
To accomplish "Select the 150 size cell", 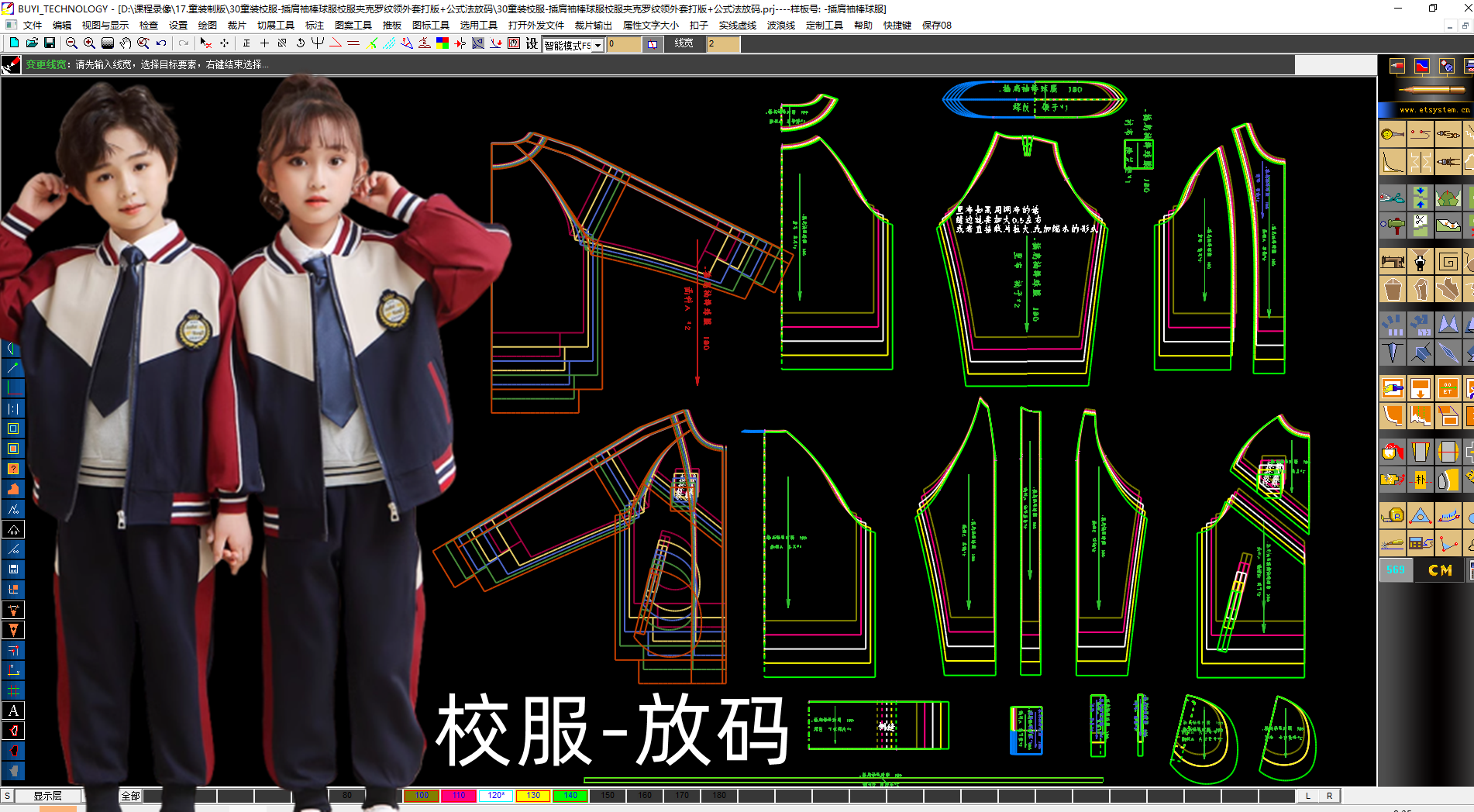I will (608, 796).
